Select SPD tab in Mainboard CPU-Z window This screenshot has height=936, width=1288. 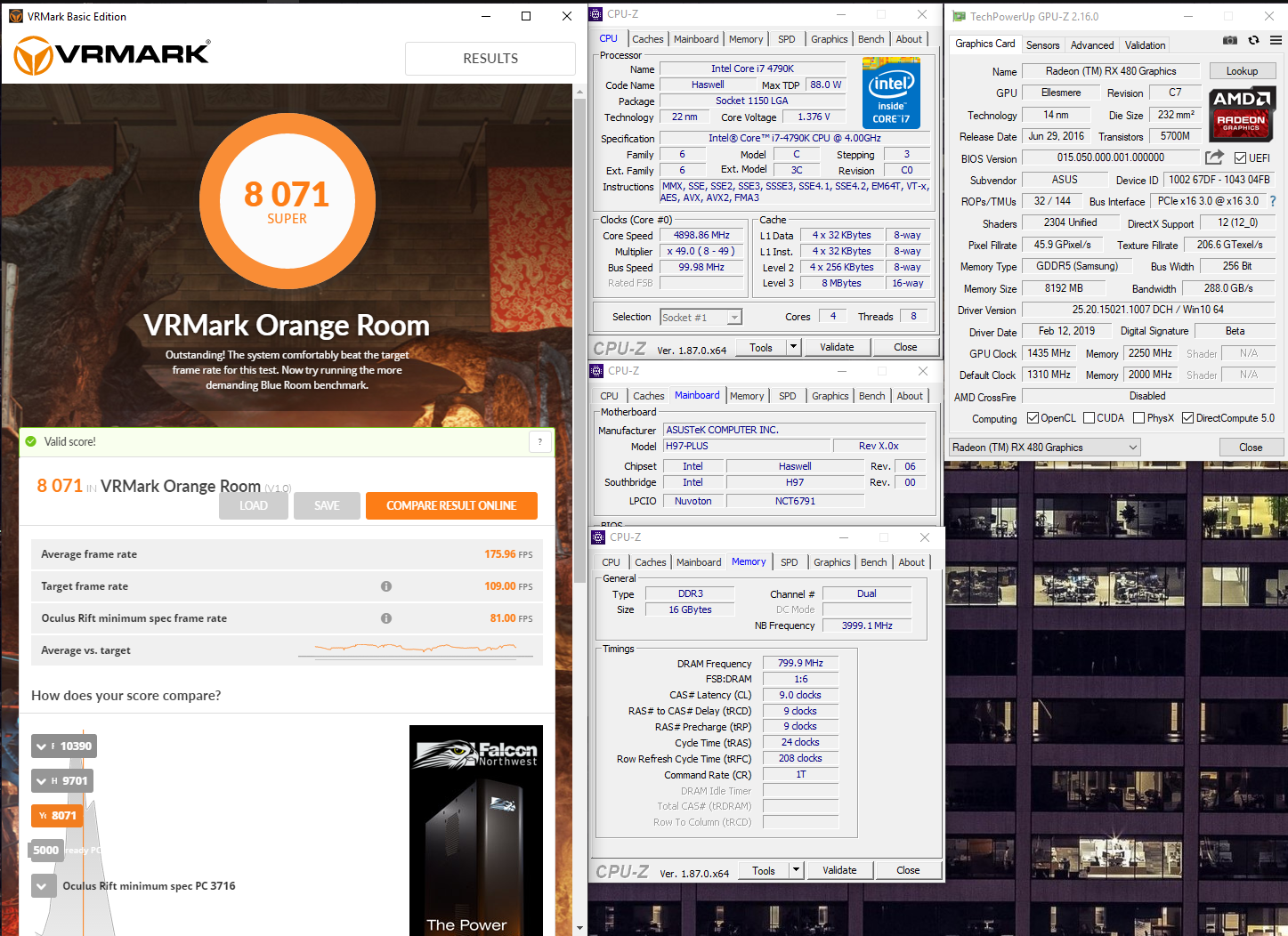pos(788,396)
